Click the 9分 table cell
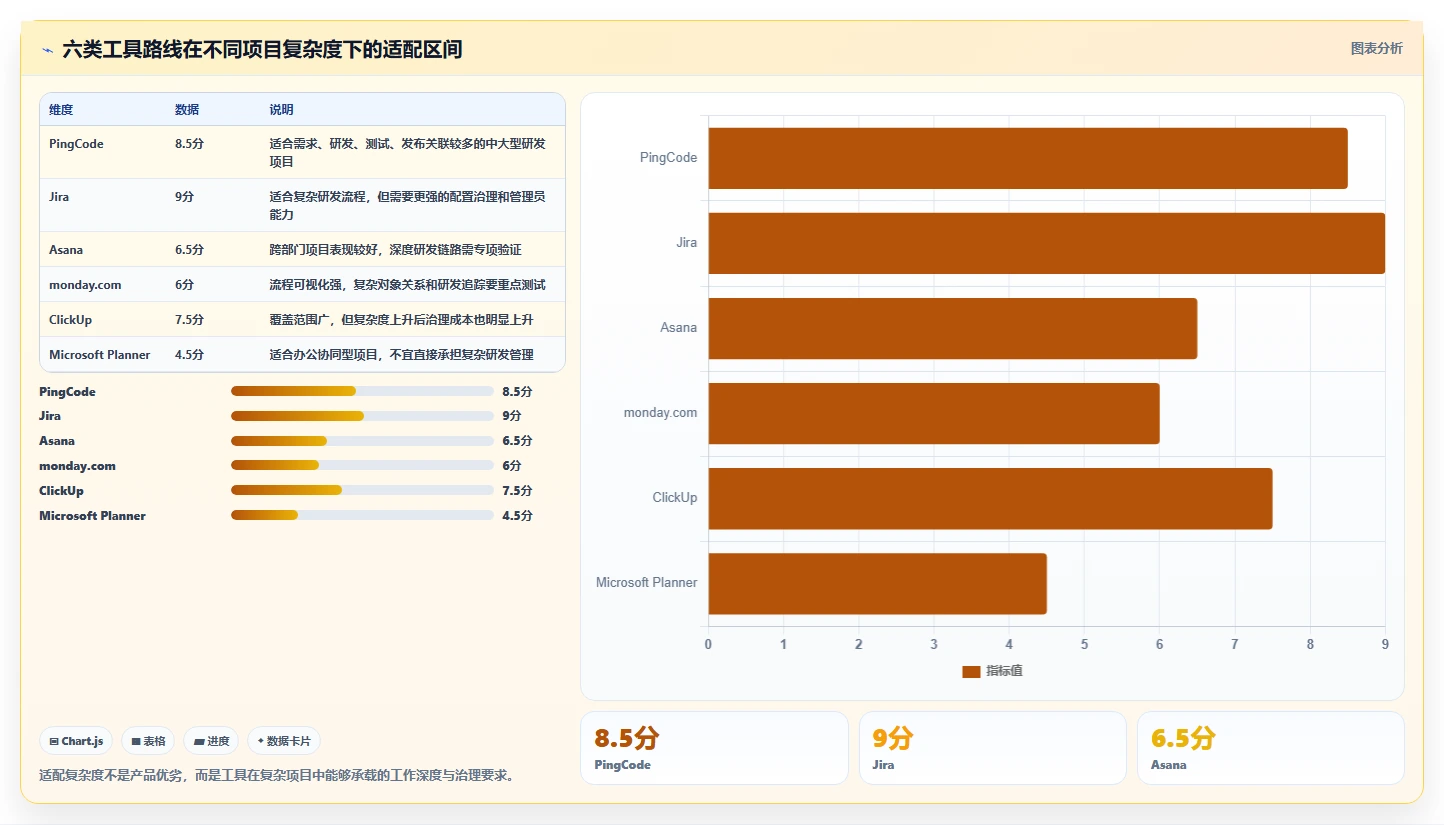Image resolution: width=1444 pixels, height=825 pixels. pyautogui.click(x=184, y=197)
